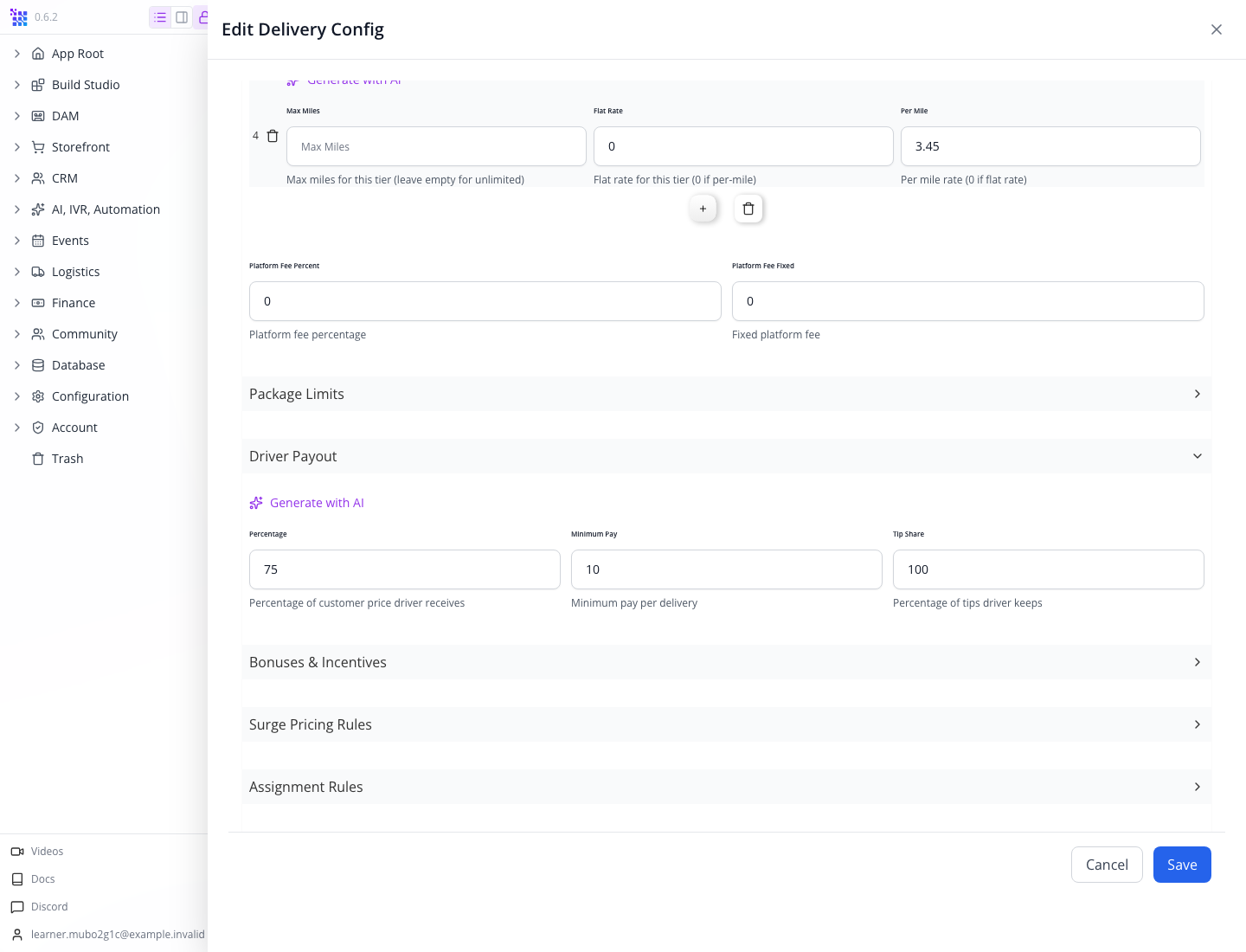Click the Build Studio icon
1246x952 pixels.
pyautogui.click(x=38, y=85)
